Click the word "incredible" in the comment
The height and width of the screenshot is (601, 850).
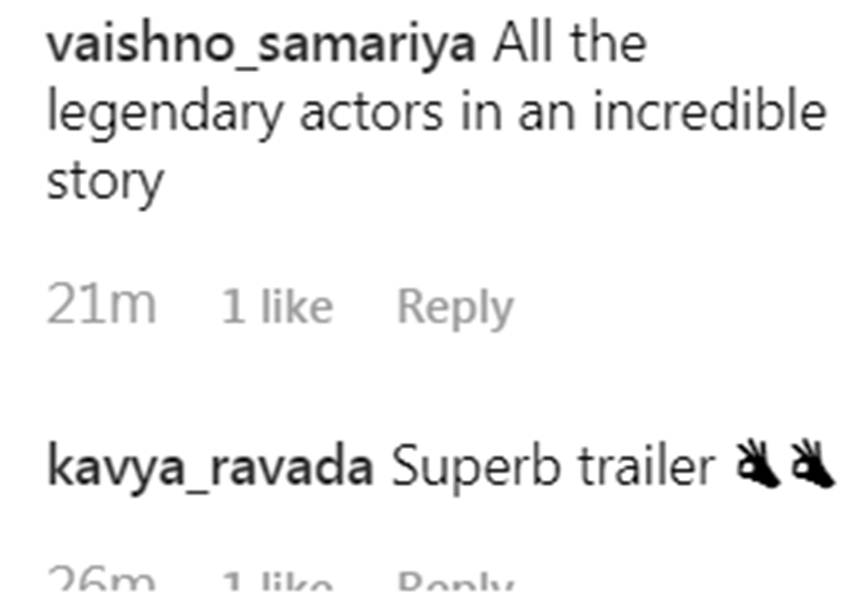click(x=710, y=113)
